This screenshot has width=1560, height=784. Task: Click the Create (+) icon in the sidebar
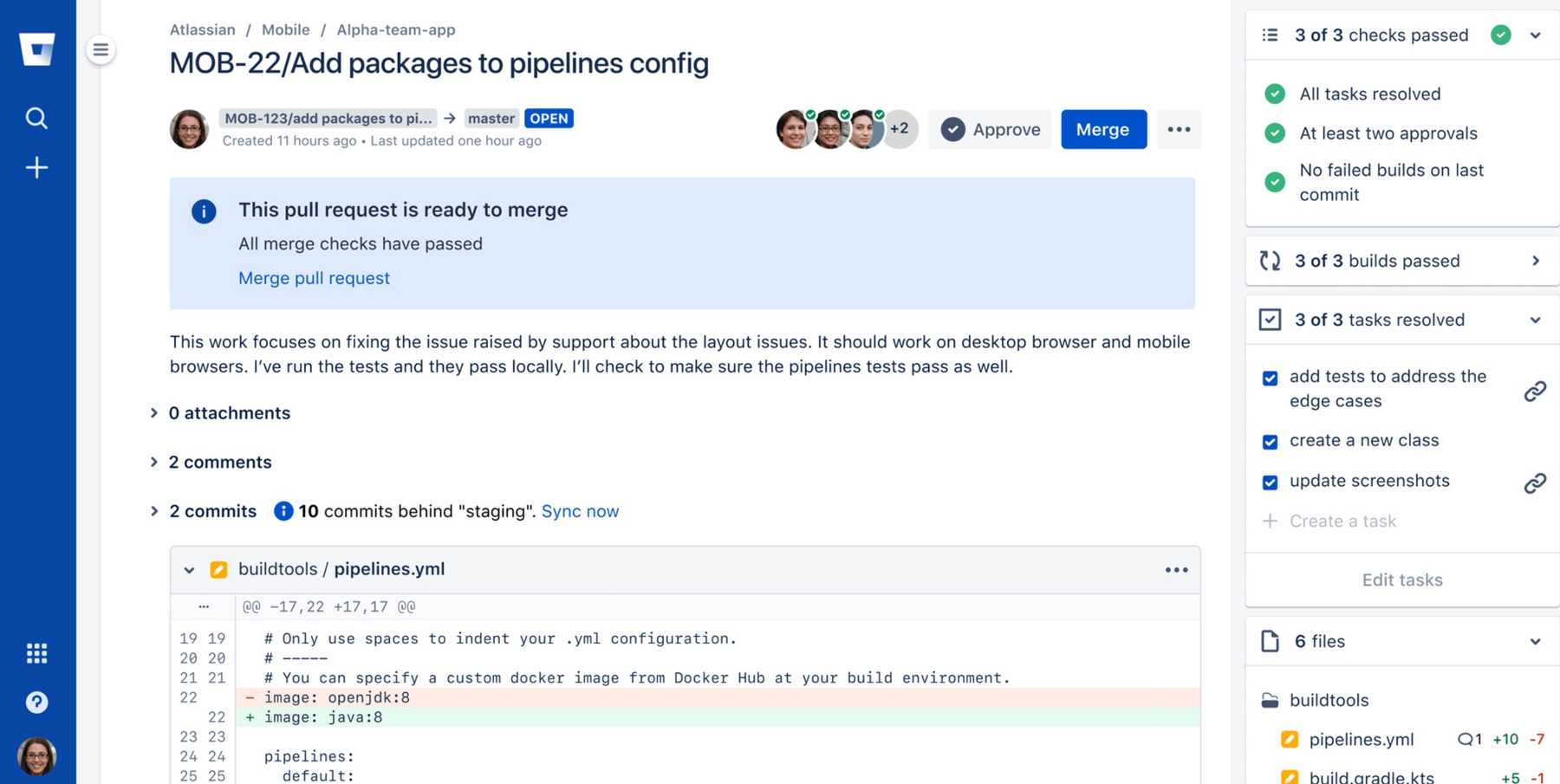36,167
